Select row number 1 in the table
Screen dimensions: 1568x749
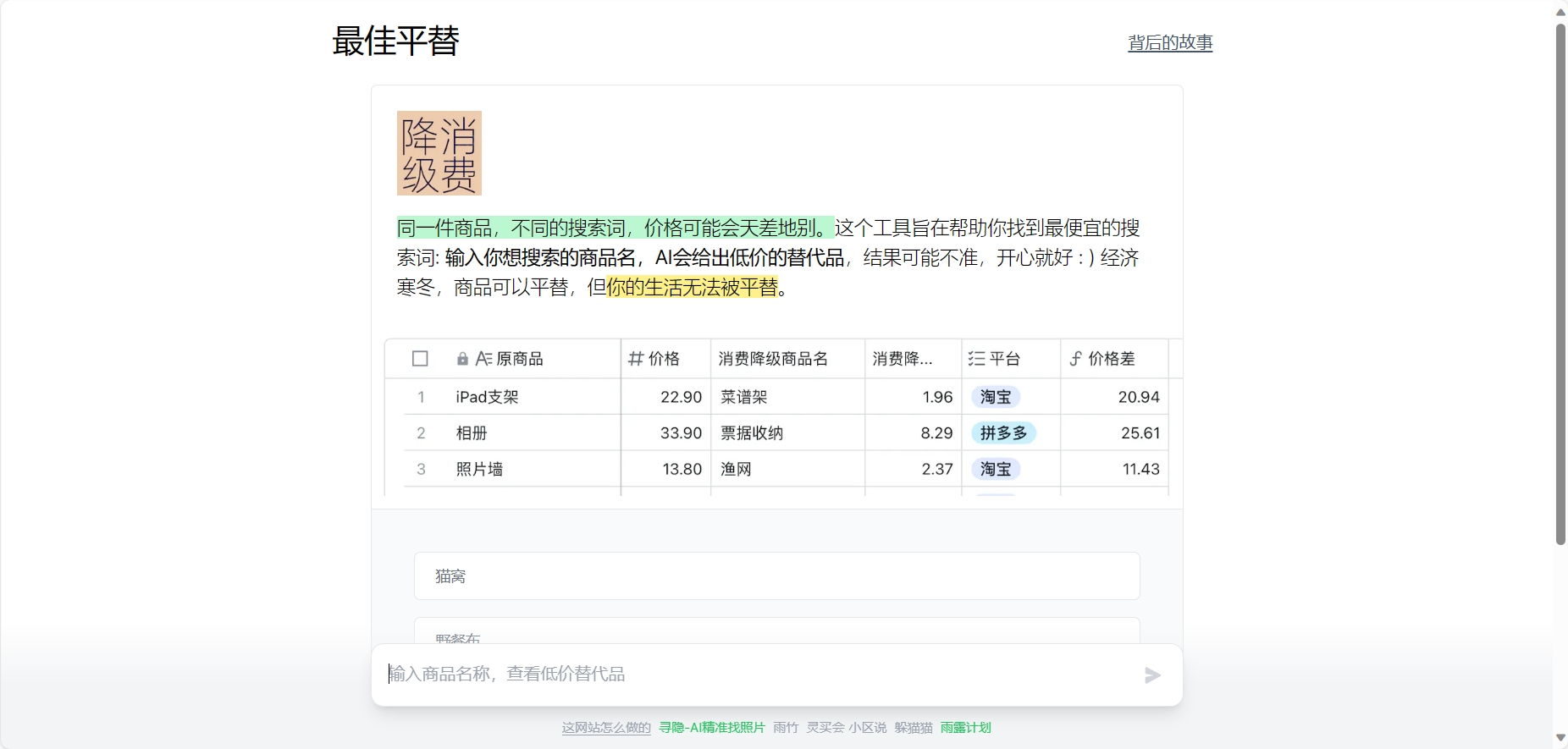point(421,397)
